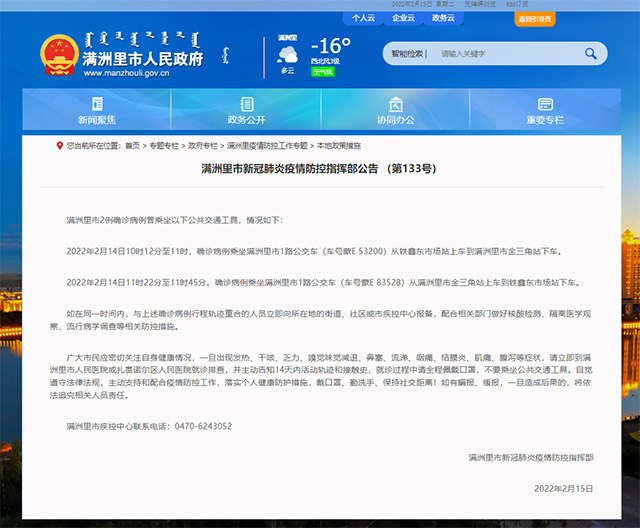Image resolution: width=640 pixels, height=528 pixels.
Task: Click the 协同办公 building icon
Action: coord(395,104)
